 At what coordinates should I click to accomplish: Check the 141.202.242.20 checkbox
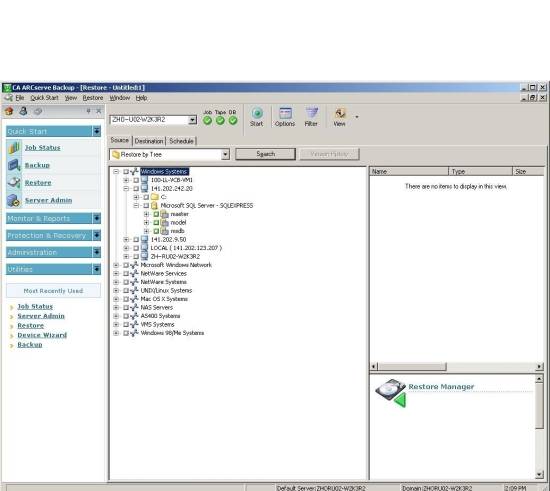coord(136,189)
